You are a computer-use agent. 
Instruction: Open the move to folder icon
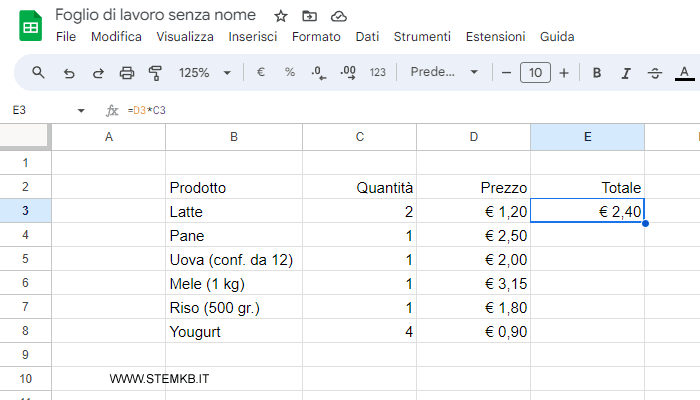[309, 16]
